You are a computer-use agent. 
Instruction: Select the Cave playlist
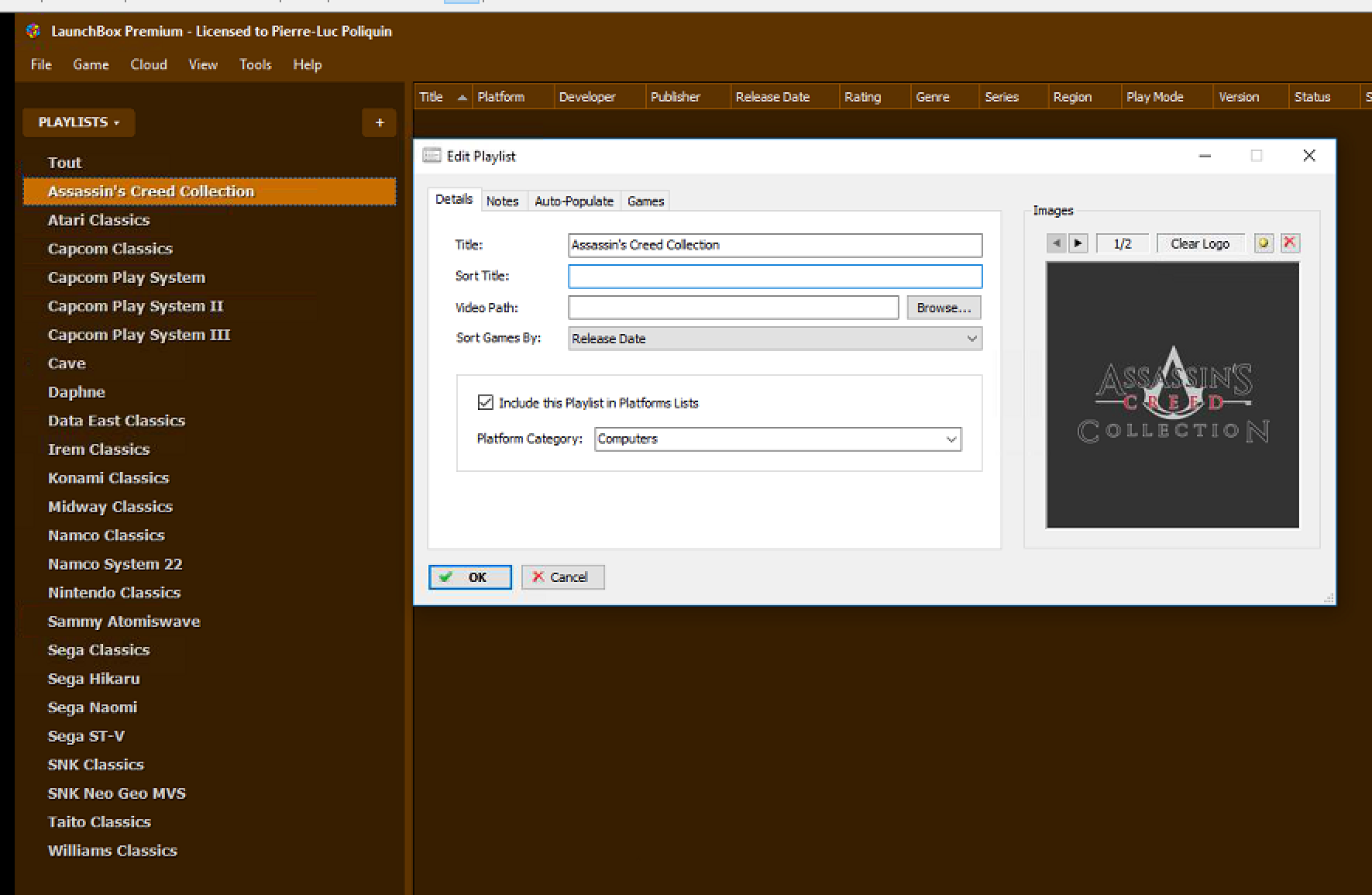tap(209, 363)
